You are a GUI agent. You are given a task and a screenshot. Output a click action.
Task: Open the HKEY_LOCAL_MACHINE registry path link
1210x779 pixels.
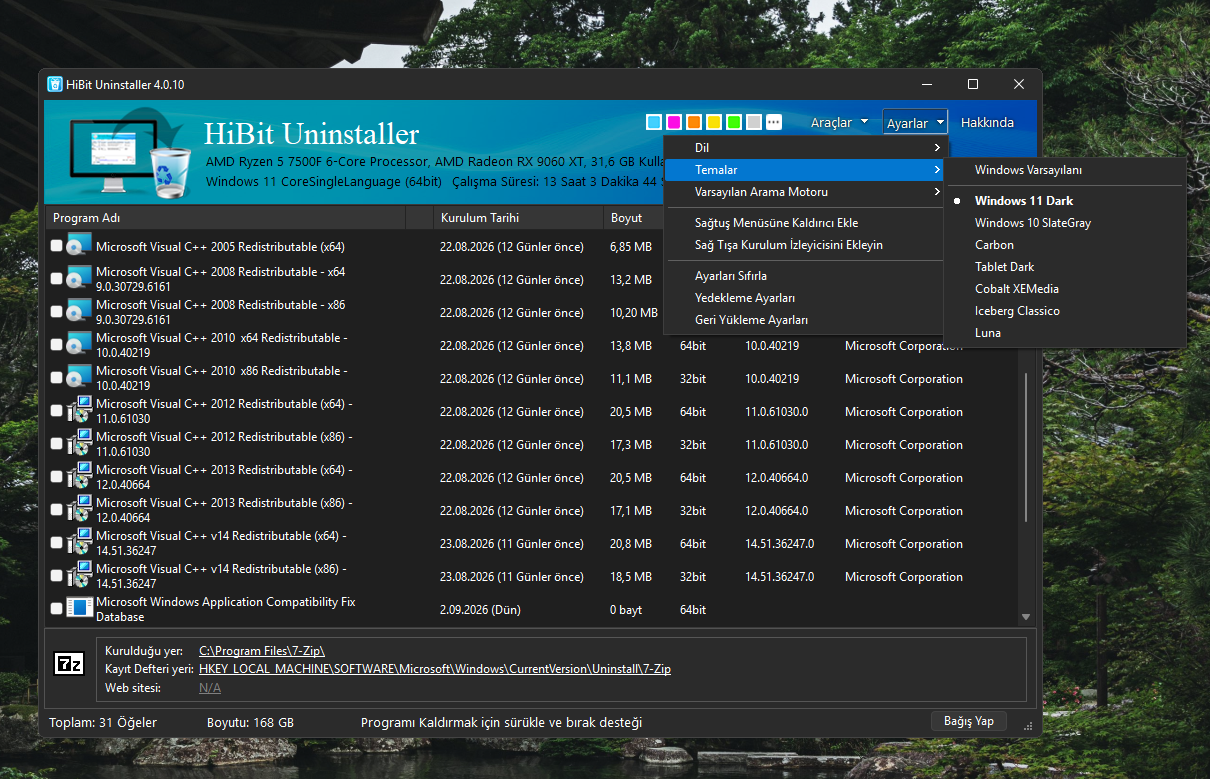[435, 669]
